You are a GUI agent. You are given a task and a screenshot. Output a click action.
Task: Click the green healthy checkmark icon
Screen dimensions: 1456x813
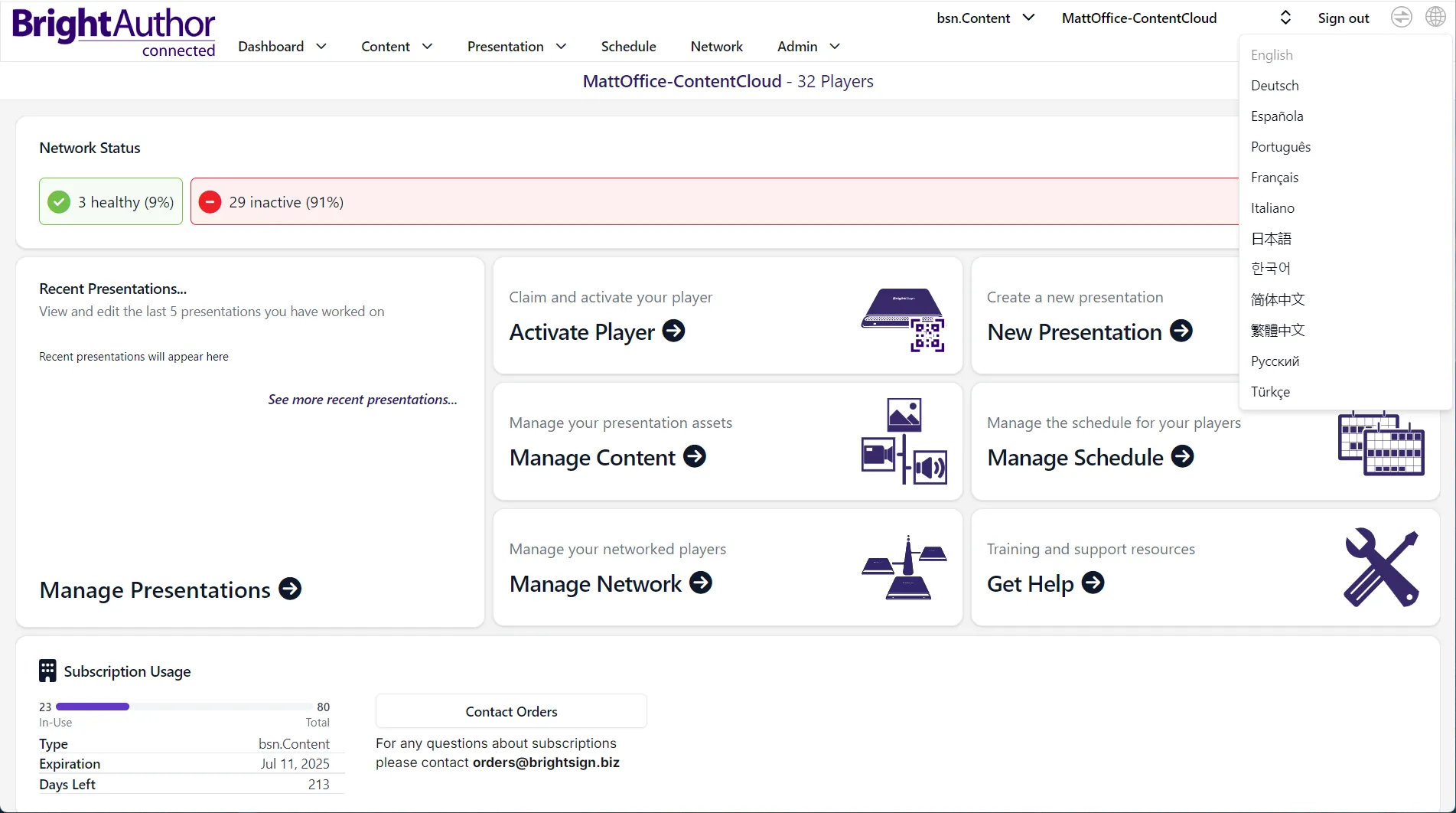[x=59, y=202]
